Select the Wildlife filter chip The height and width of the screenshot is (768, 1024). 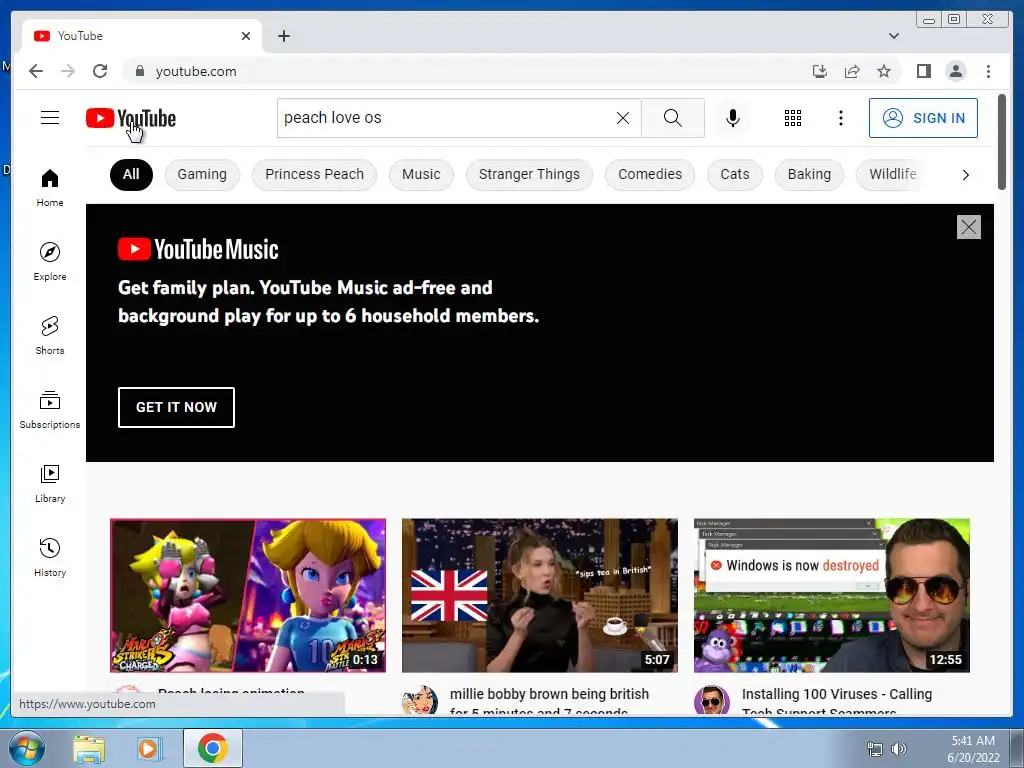pos(892,174)
